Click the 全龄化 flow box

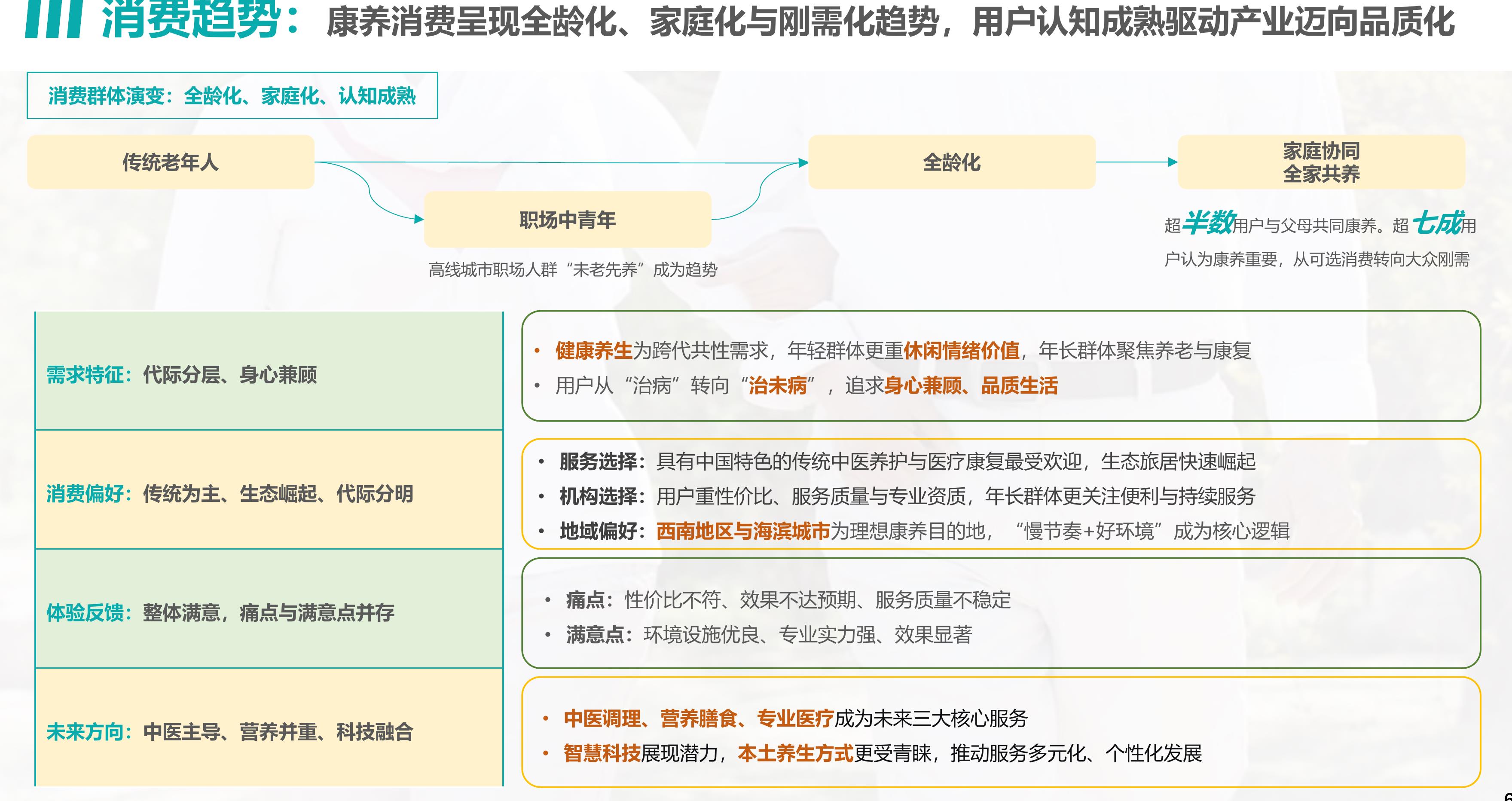[x=951, y=162]
